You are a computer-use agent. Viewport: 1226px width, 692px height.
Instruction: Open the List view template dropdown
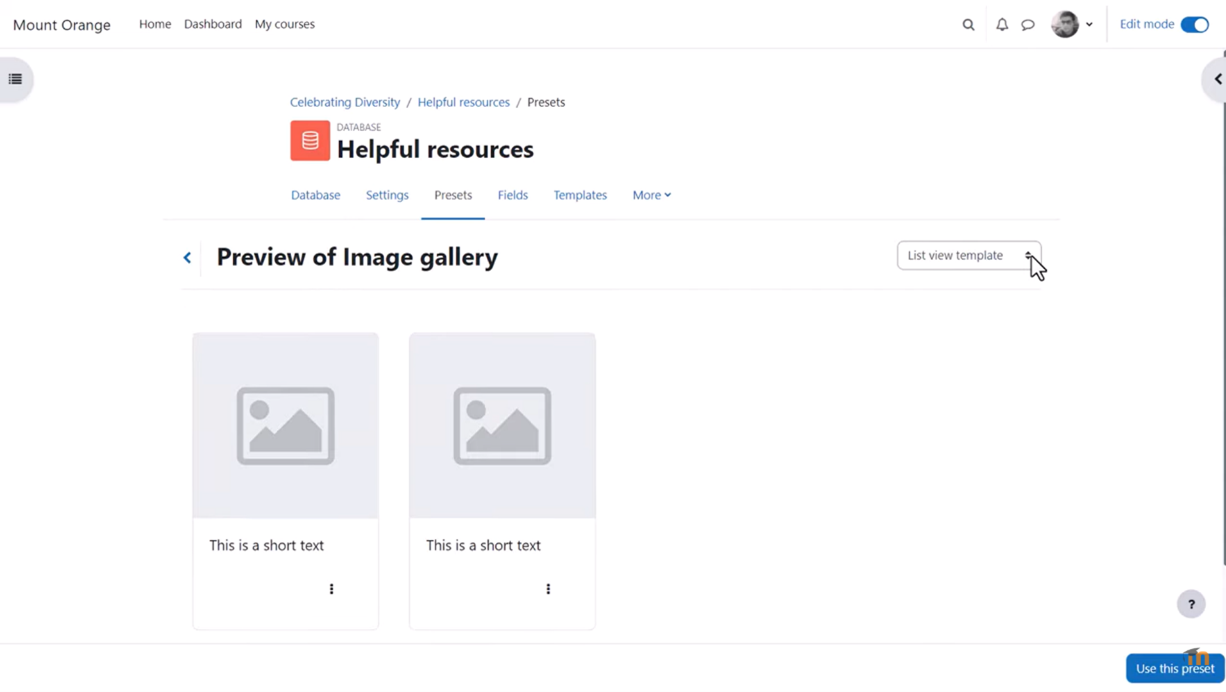[968, 256]
